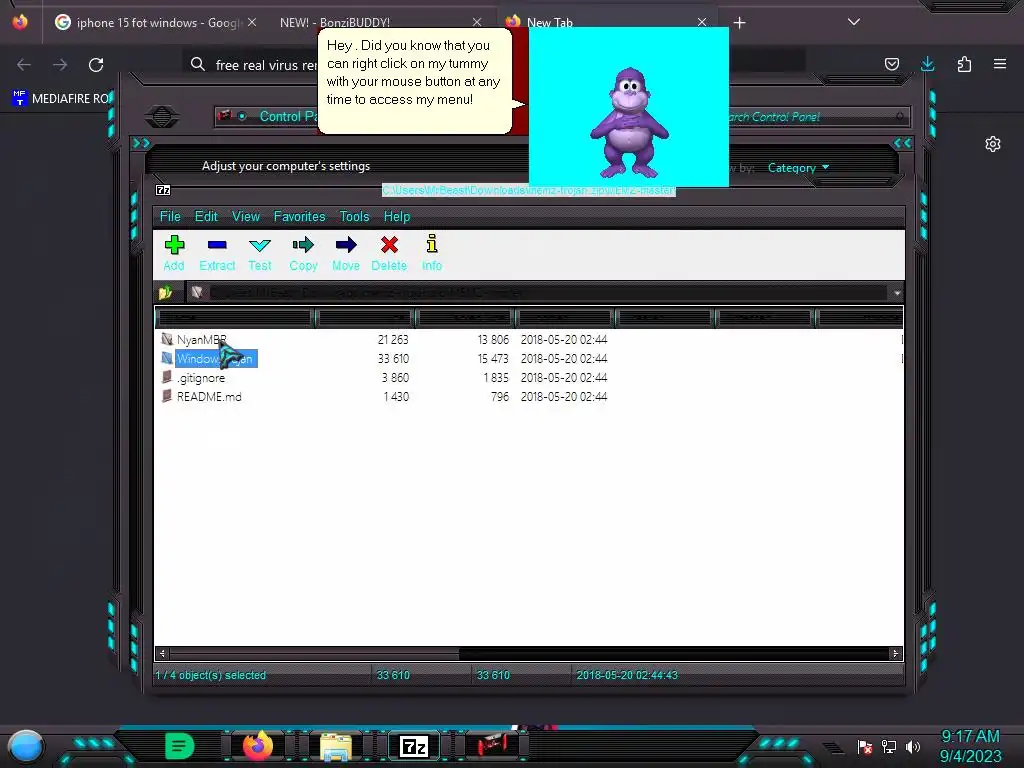The height and width of the screenshot is (768, 1024).
Task: Open 7-Zip from the taskbar
Action: pyautogui.click(x=413, y=746)
